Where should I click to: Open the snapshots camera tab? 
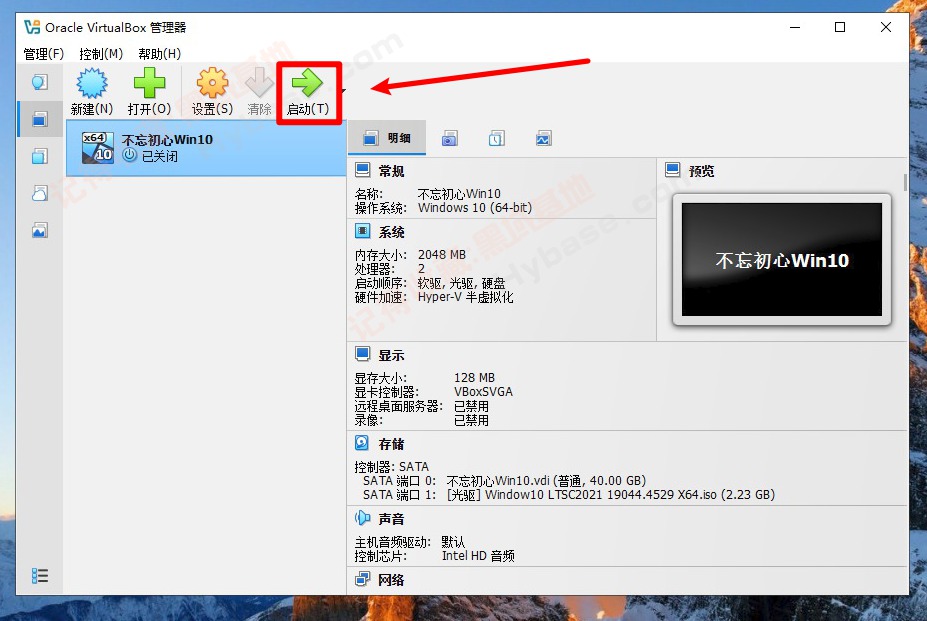pos(449,137)
